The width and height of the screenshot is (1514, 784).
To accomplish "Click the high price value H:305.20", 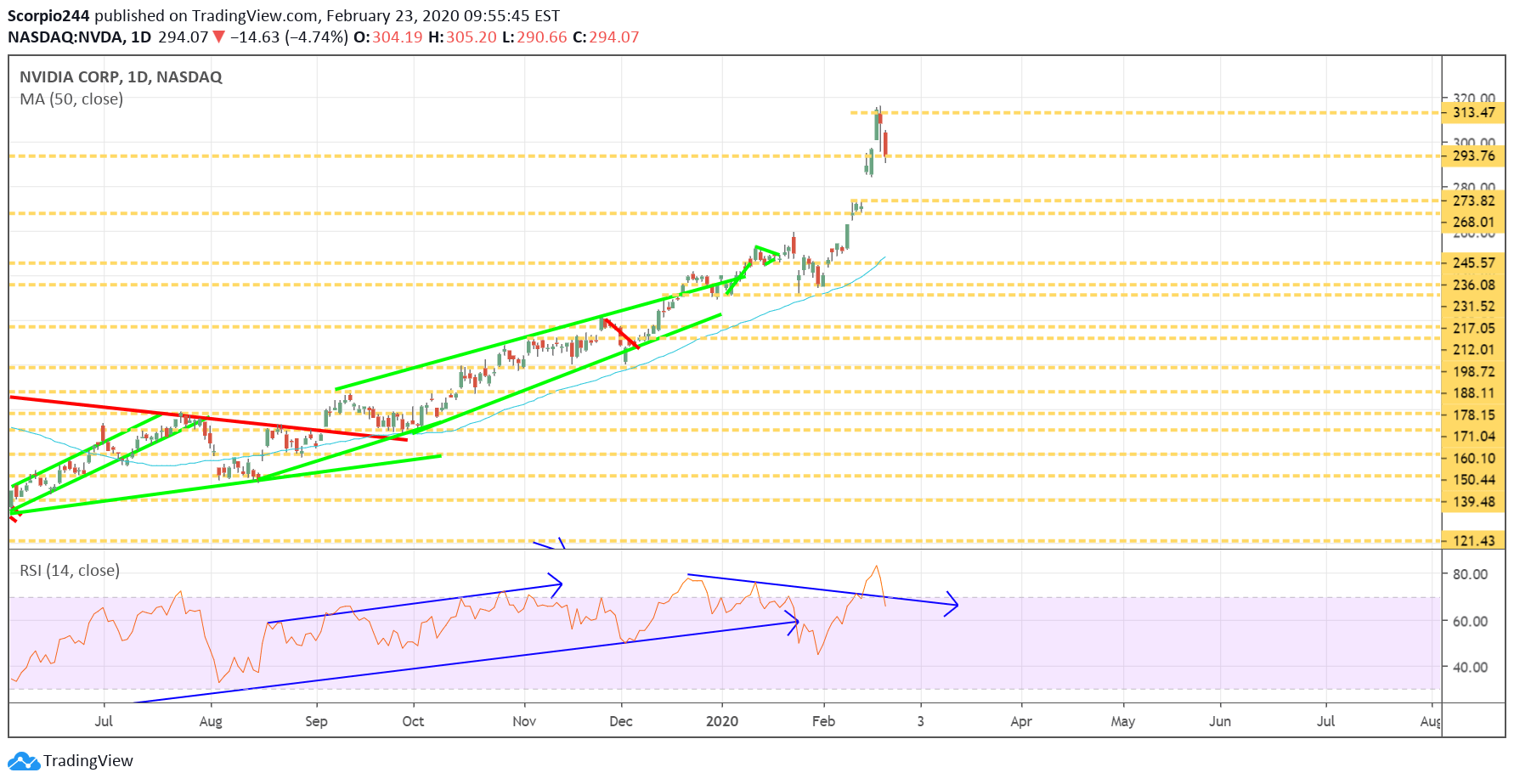I will [462, 37].
